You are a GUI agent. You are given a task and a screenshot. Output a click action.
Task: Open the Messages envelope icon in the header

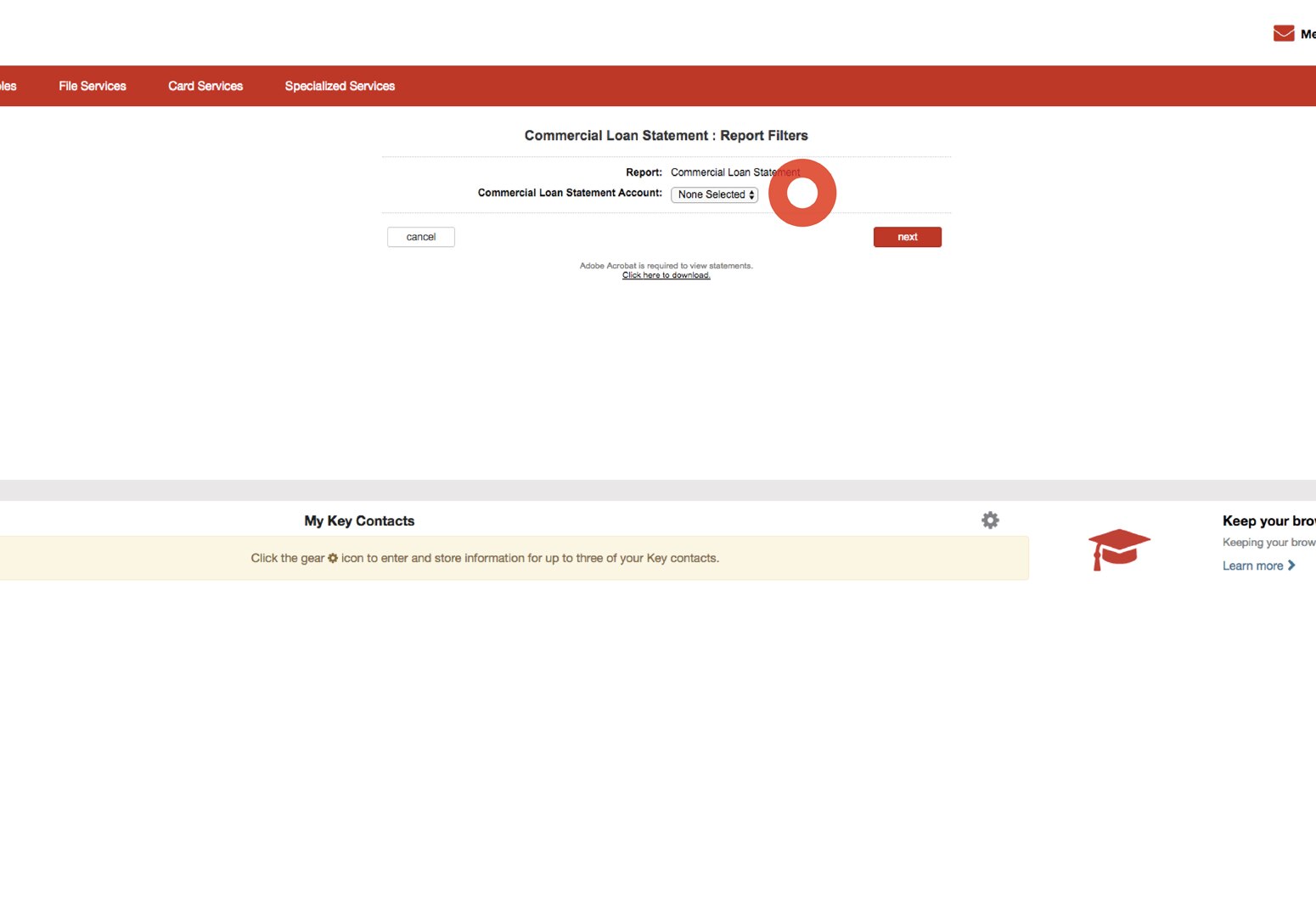[x=1283, y=32]
